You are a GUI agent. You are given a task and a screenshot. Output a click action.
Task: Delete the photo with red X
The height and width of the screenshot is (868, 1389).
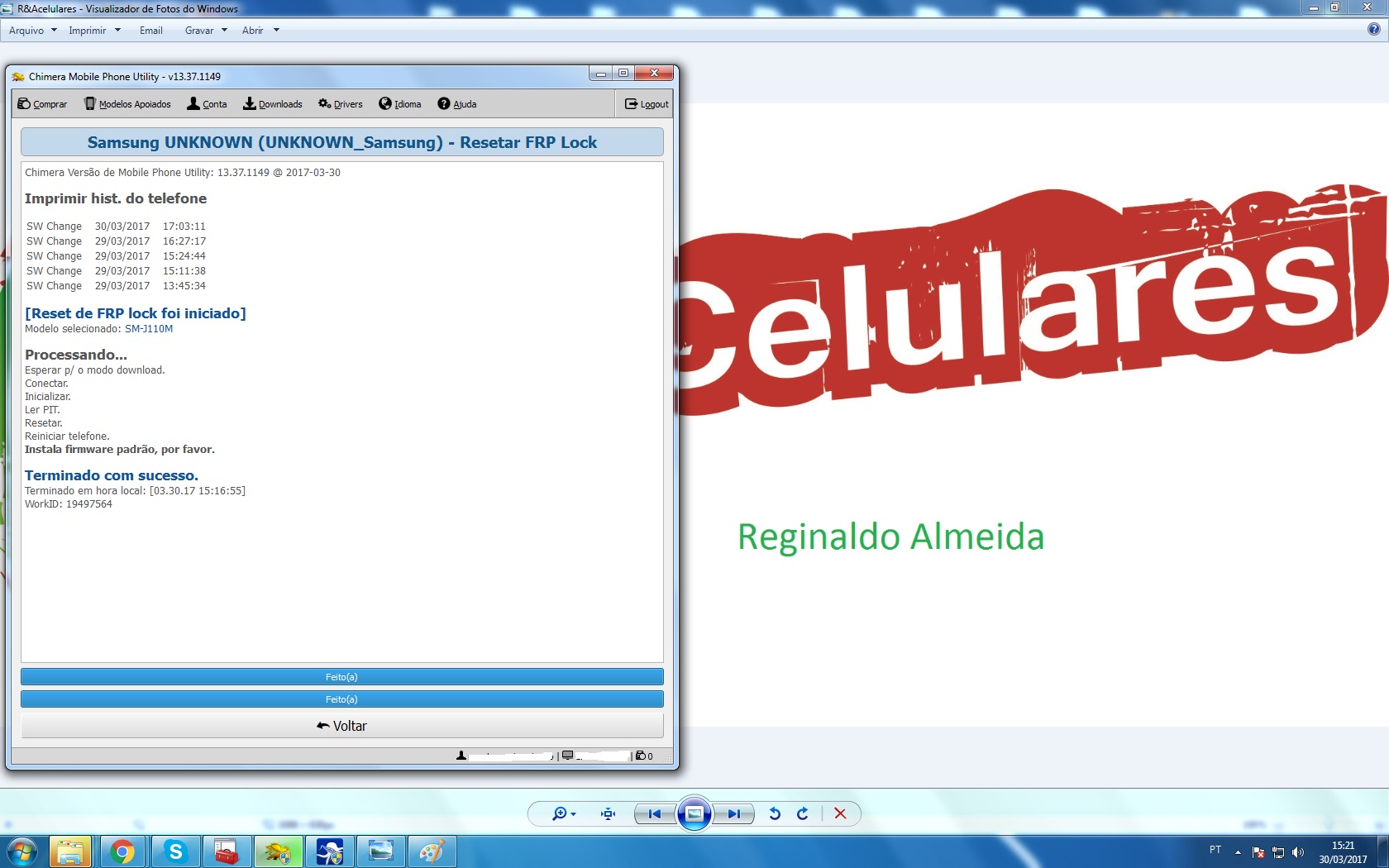[x=840, y=814]
